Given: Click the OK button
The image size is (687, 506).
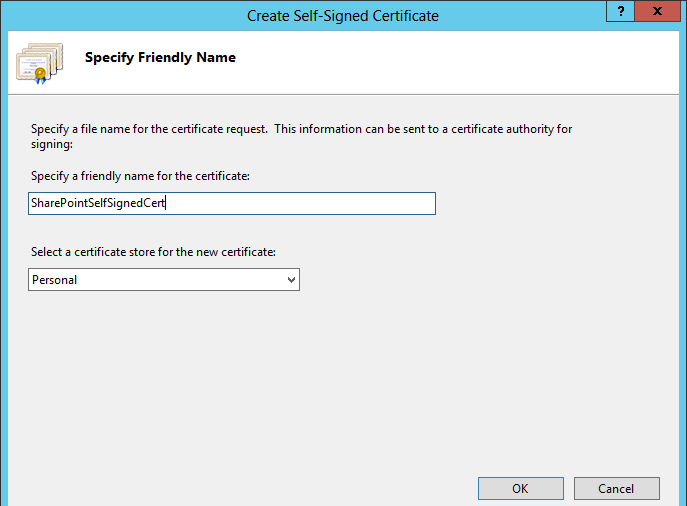Looking at the screenshot, I should coord(521,488).
